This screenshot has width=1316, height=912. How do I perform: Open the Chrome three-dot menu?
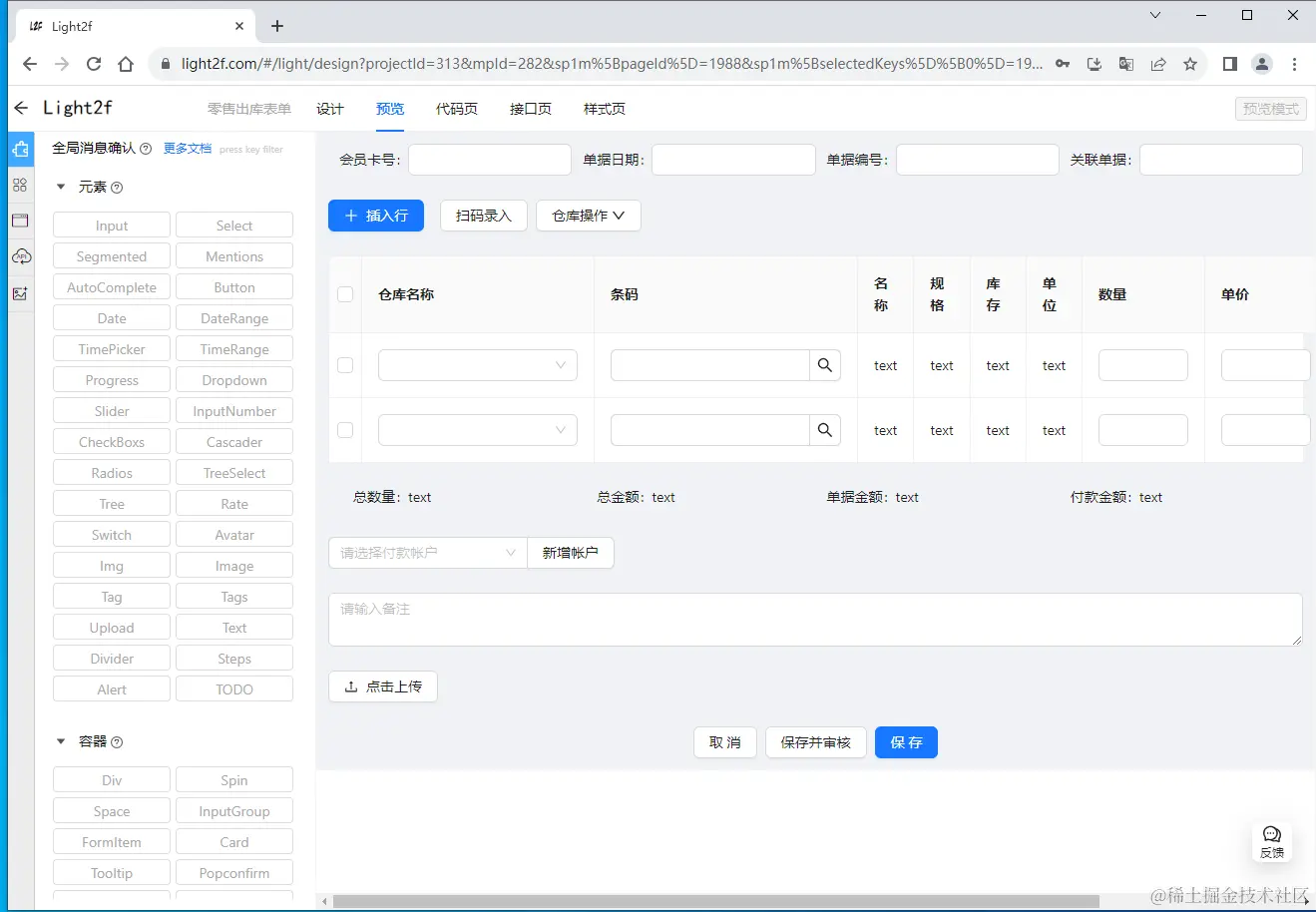(1295, 64)
